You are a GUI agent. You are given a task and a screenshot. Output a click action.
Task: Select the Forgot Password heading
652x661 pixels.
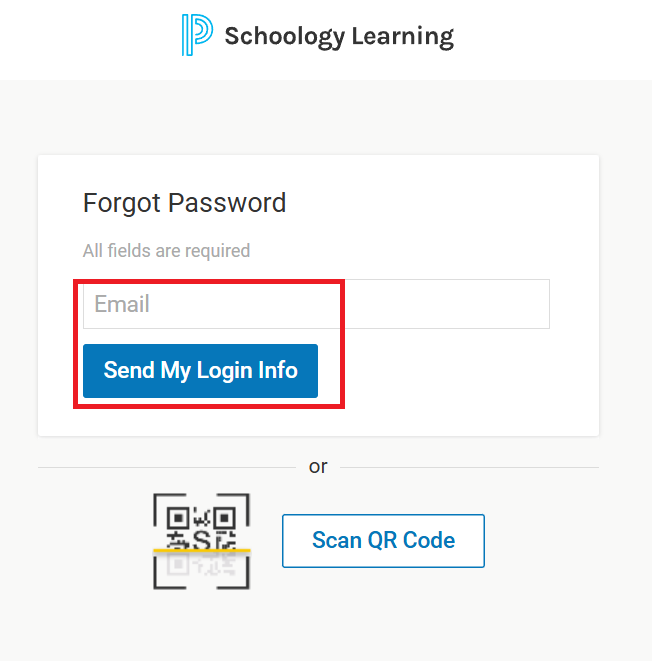click(184, 203)
